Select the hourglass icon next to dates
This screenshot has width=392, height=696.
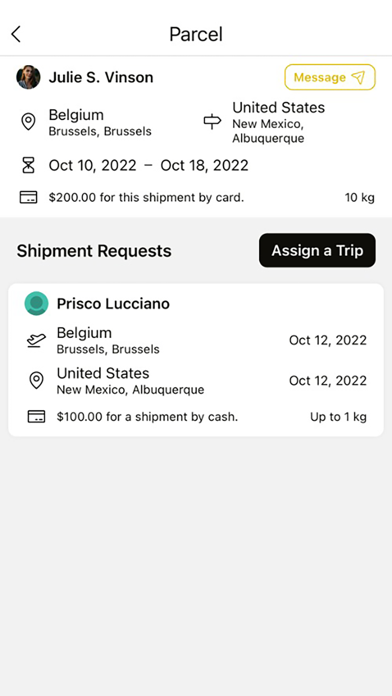coord(28,165)
